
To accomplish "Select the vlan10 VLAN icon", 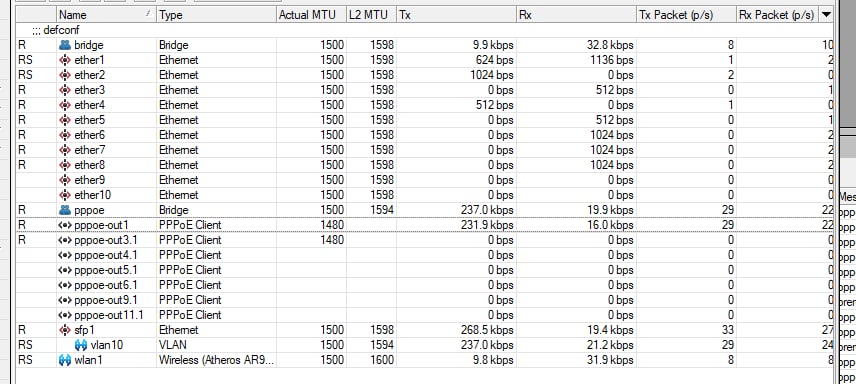I will click(81, 345).
